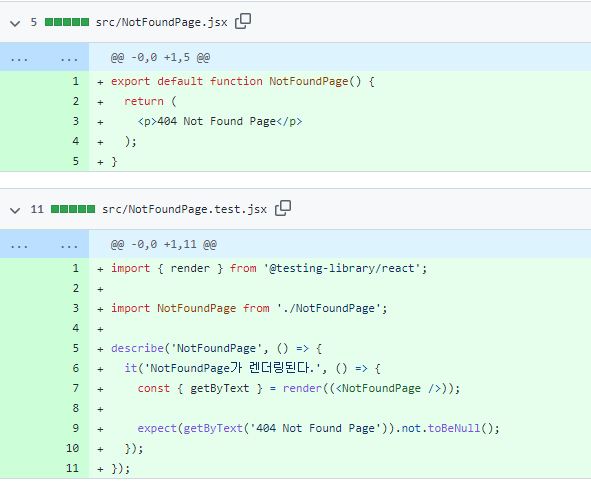Click the changed lines count '5'
The image size is (591, 483).
pos(34,22)
